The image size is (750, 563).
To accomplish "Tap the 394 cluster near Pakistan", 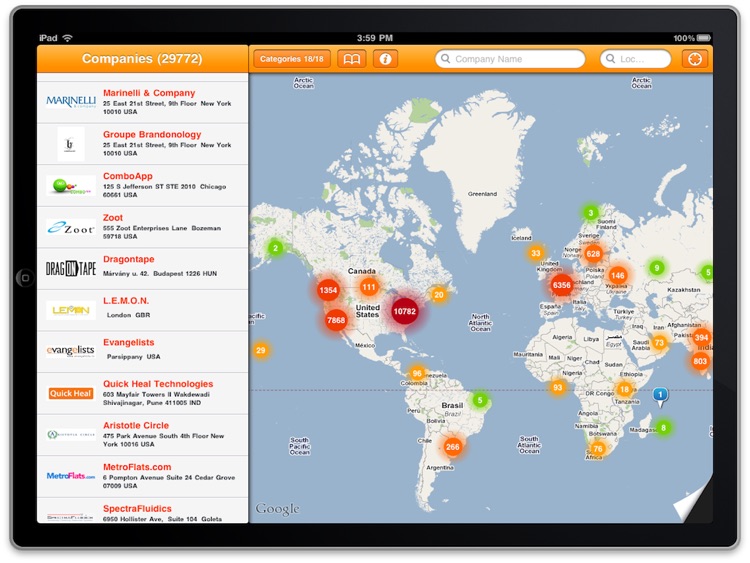I will pos(701,337).
